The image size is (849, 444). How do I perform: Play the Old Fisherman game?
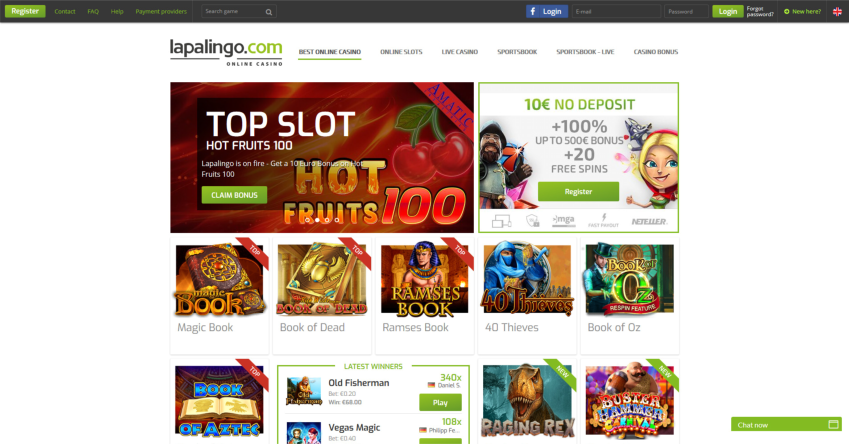(x=440, y=402)
